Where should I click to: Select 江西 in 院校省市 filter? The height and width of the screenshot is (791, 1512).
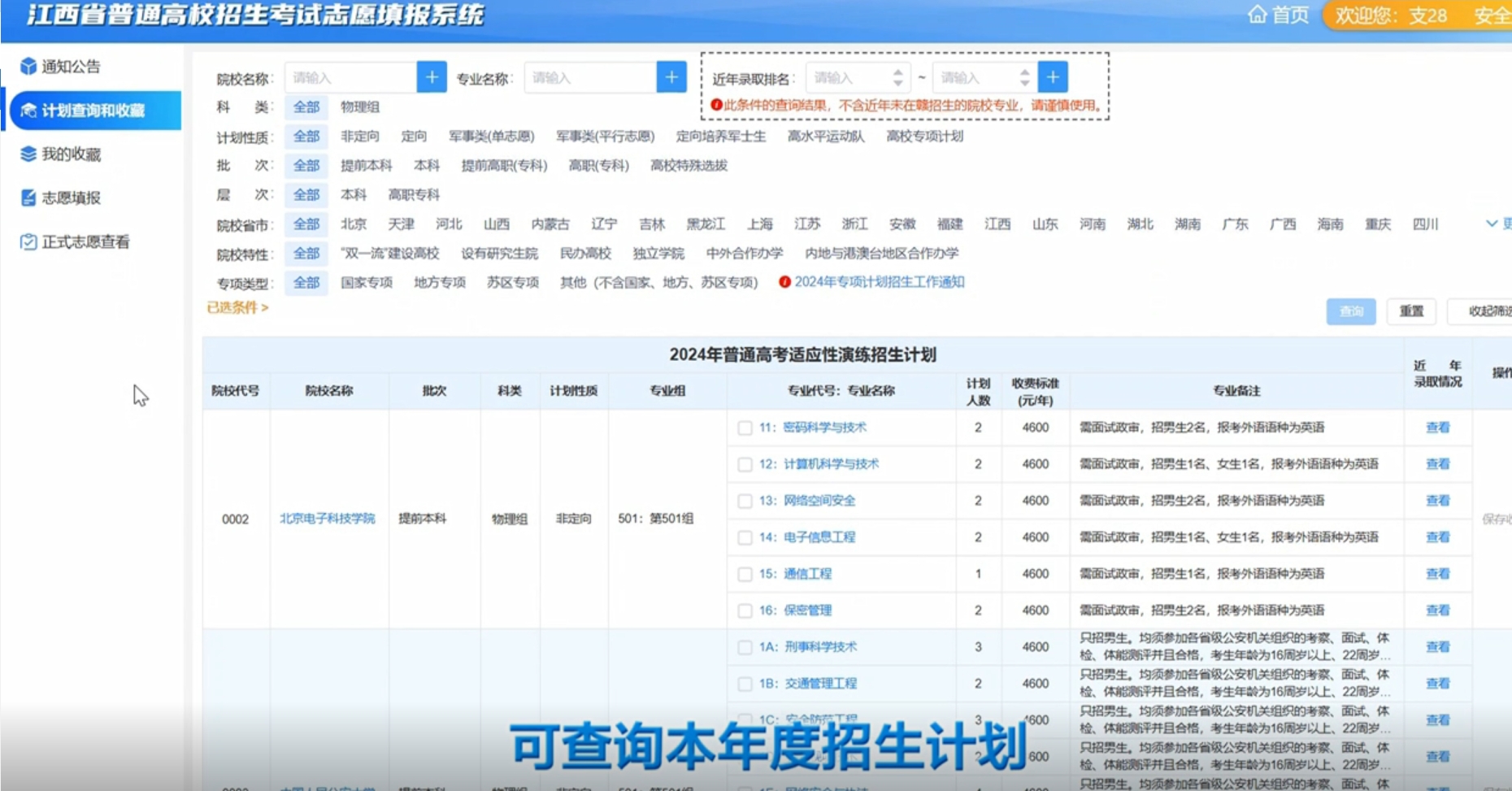997,224
